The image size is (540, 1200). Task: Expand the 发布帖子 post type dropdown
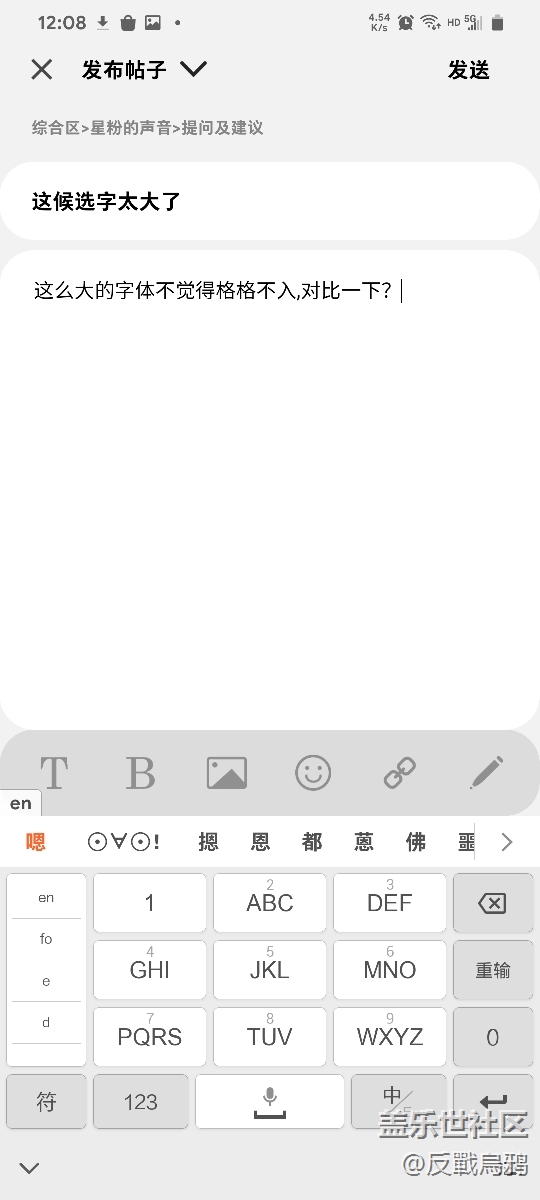193,69
